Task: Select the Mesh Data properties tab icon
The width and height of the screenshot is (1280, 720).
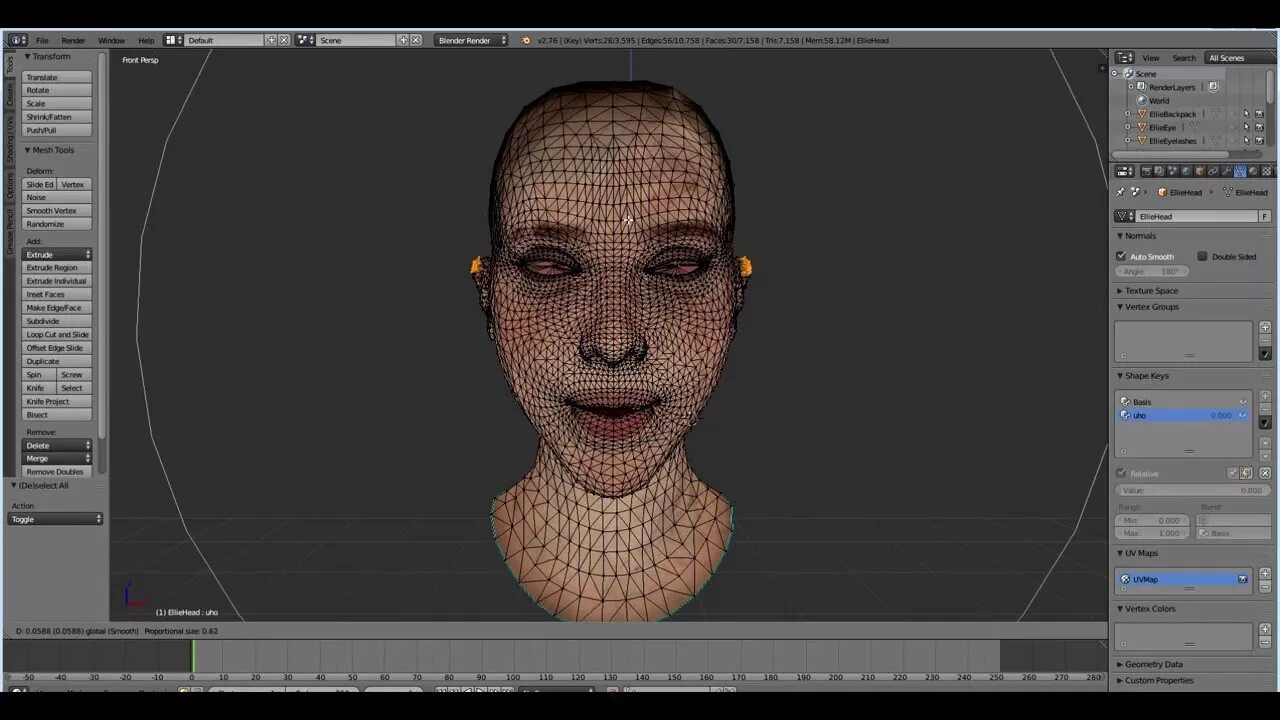Action: coord(1240,172)
